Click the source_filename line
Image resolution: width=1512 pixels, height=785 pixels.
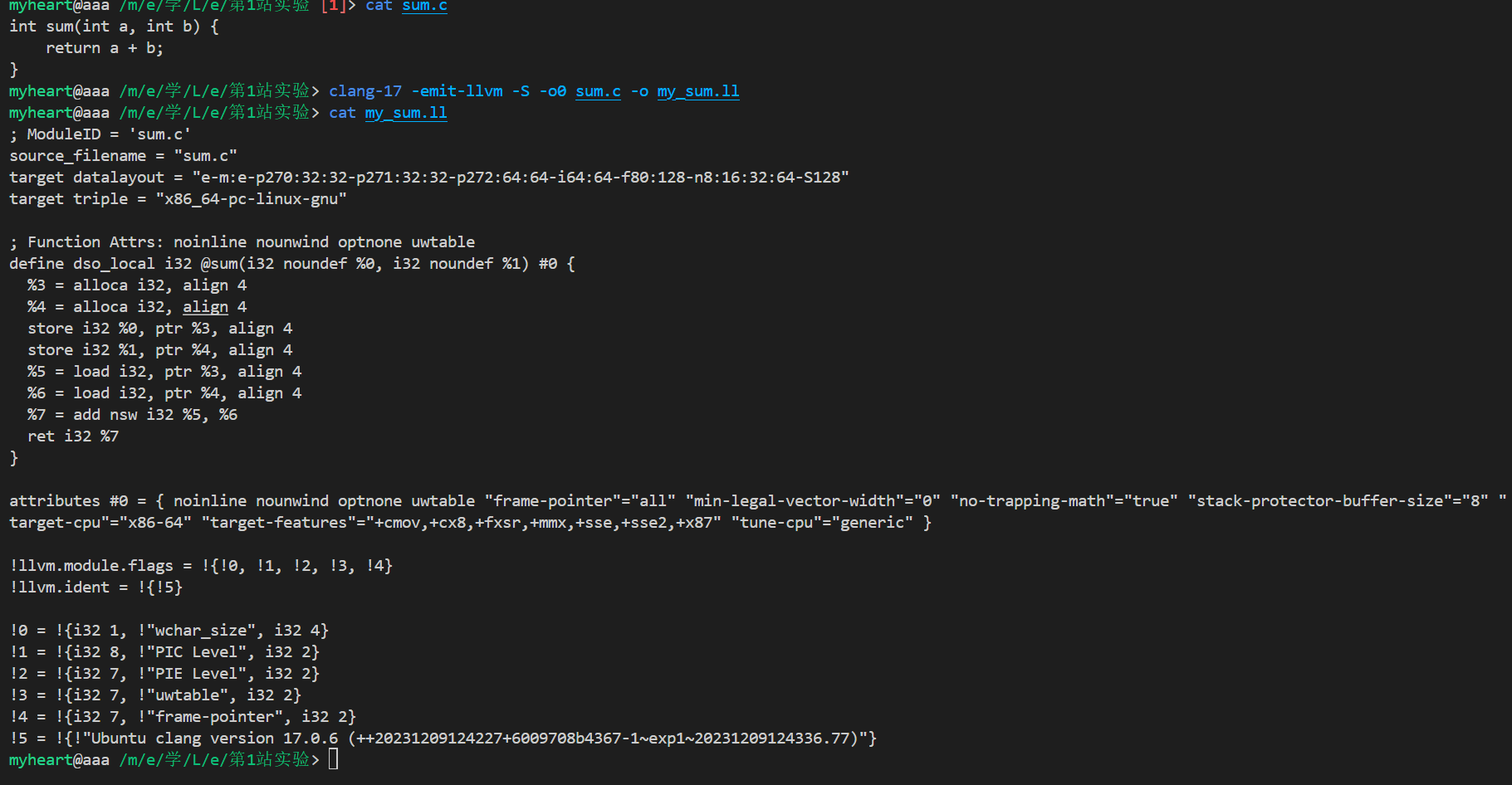click(x=123, y=156)
